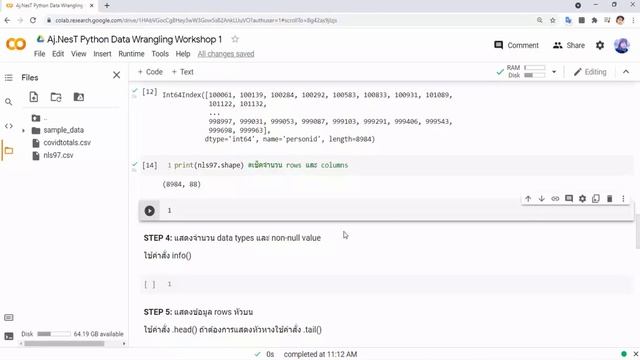Screen dimensions: 640x360
Task: Open the table of contents sidebar icon
Action: coord(9,78)
